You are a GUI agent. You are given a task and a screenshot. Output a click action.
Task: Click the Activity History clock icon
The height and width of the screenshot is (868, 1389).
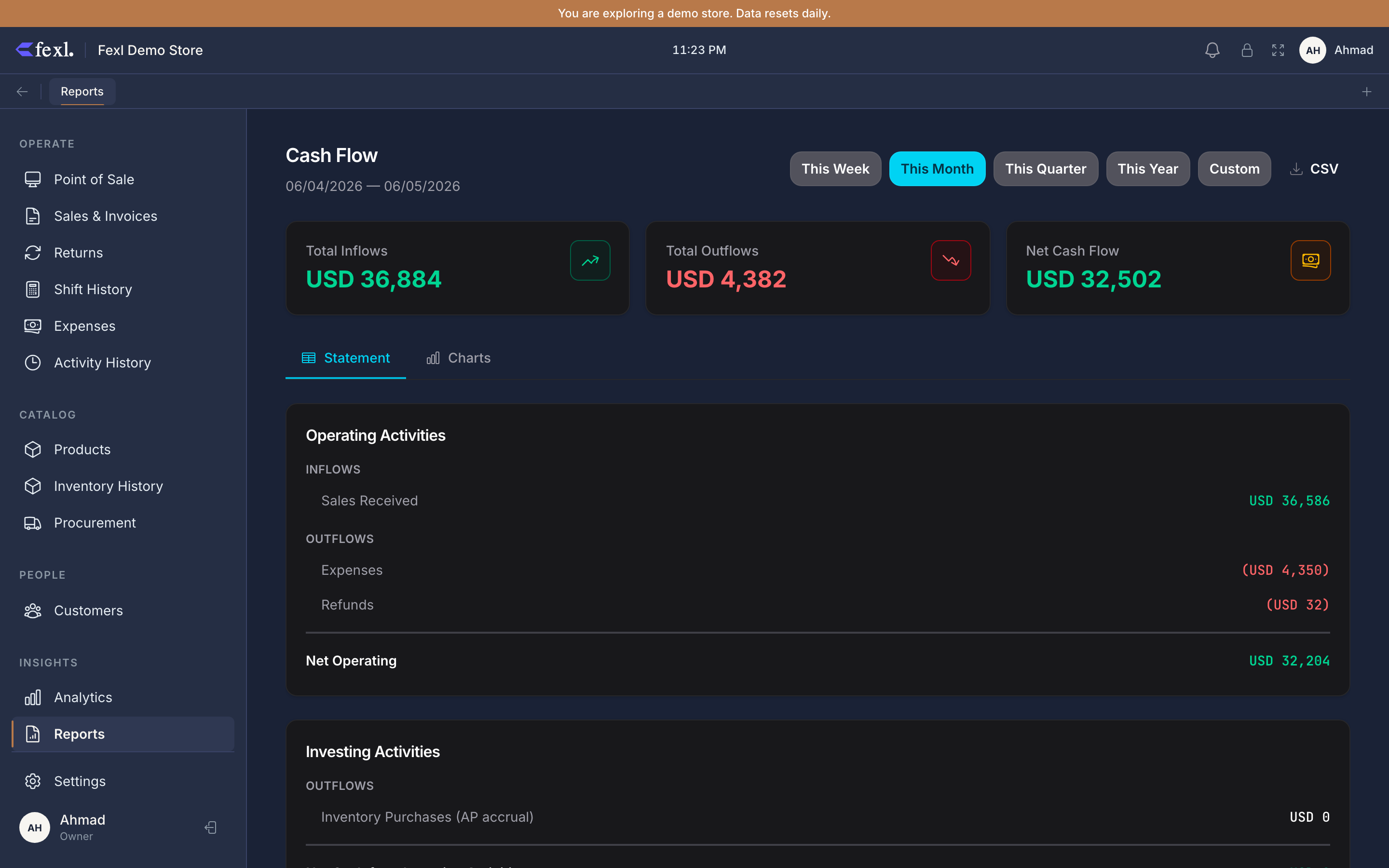tap(33, 363)
